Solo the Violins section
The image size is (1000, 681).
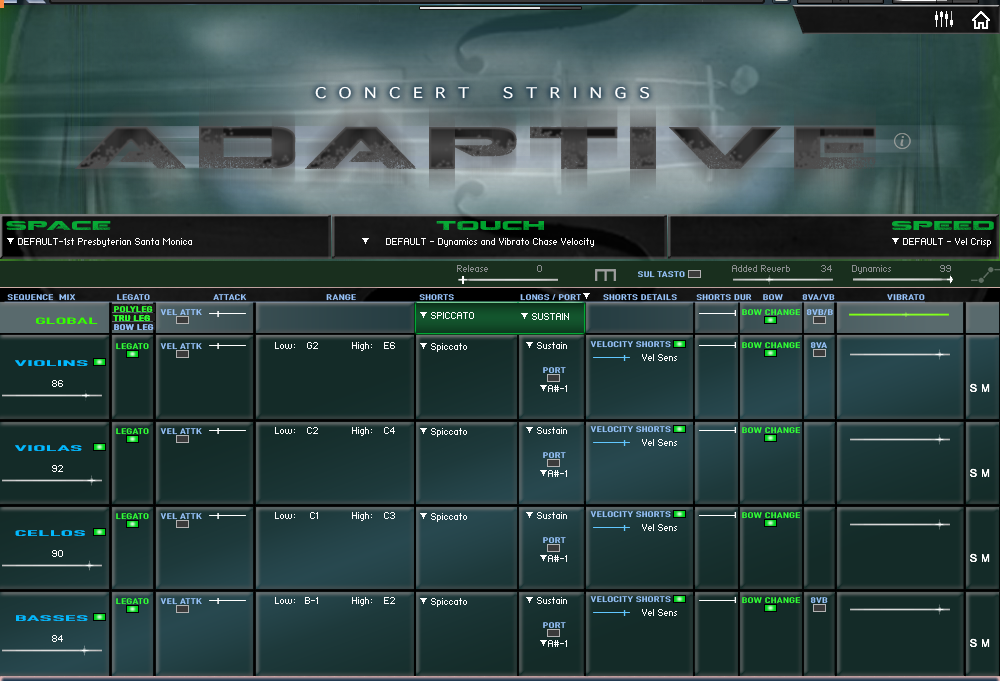point(973,388)
